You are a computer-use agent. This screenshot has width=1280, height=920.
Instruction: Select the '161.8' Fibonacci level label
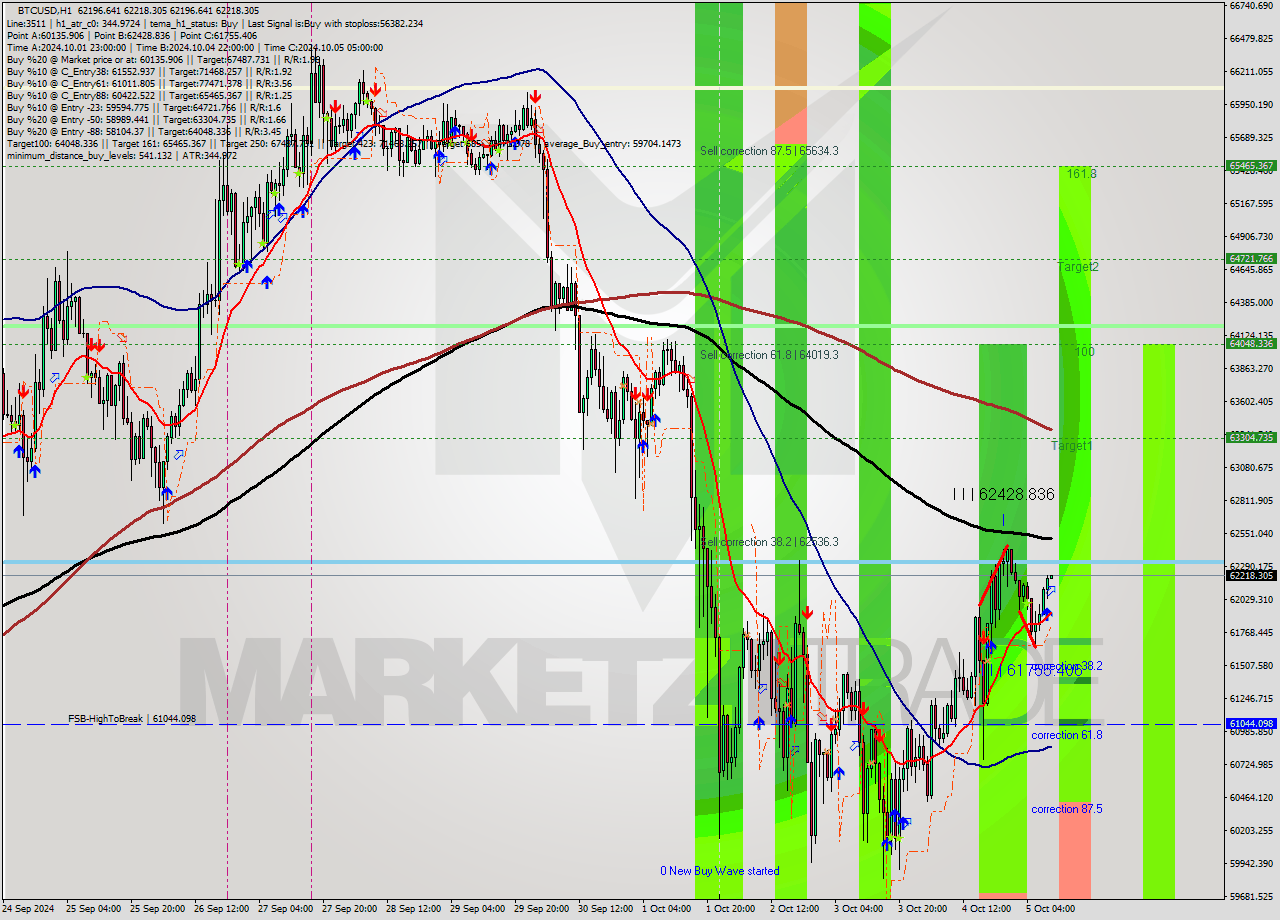click(x=1081, y=173)
